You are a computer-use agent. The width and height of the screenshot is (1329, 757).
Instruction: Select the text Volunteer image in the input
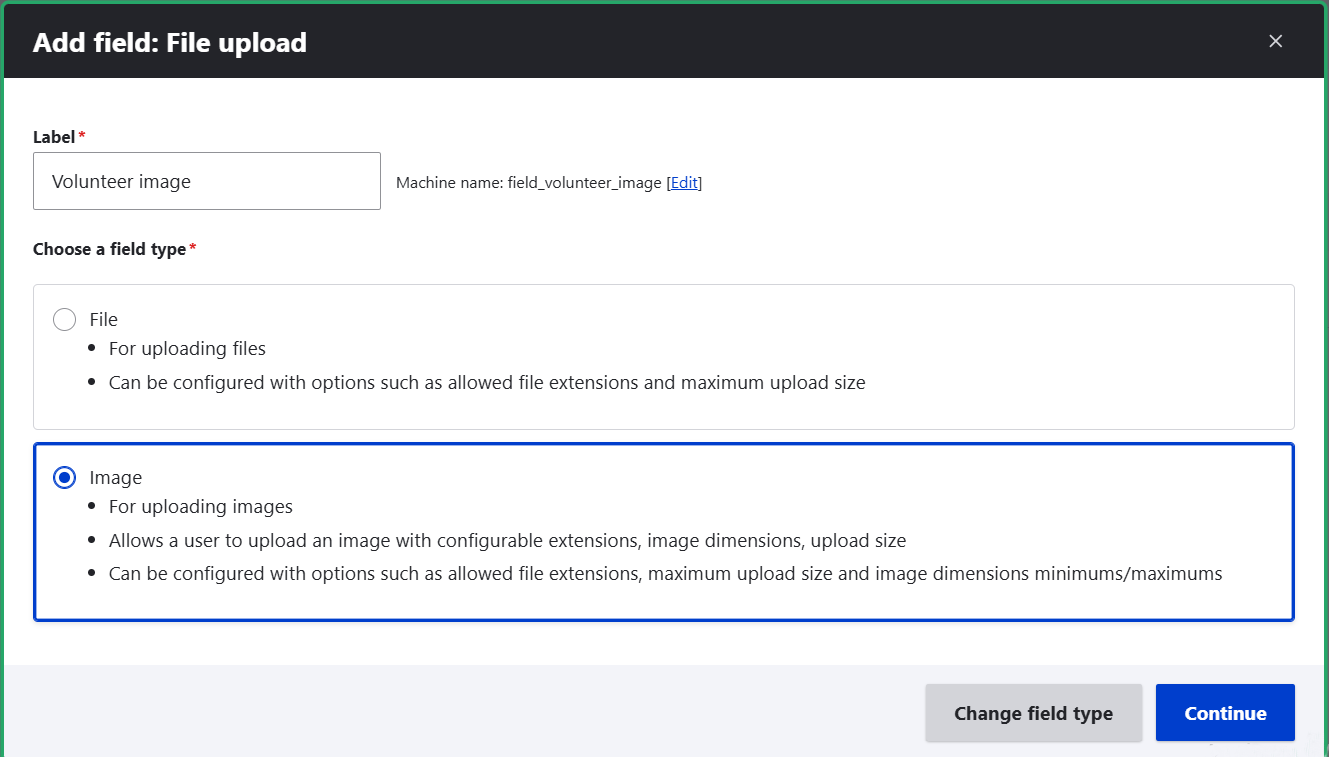(x=122, y=181)
